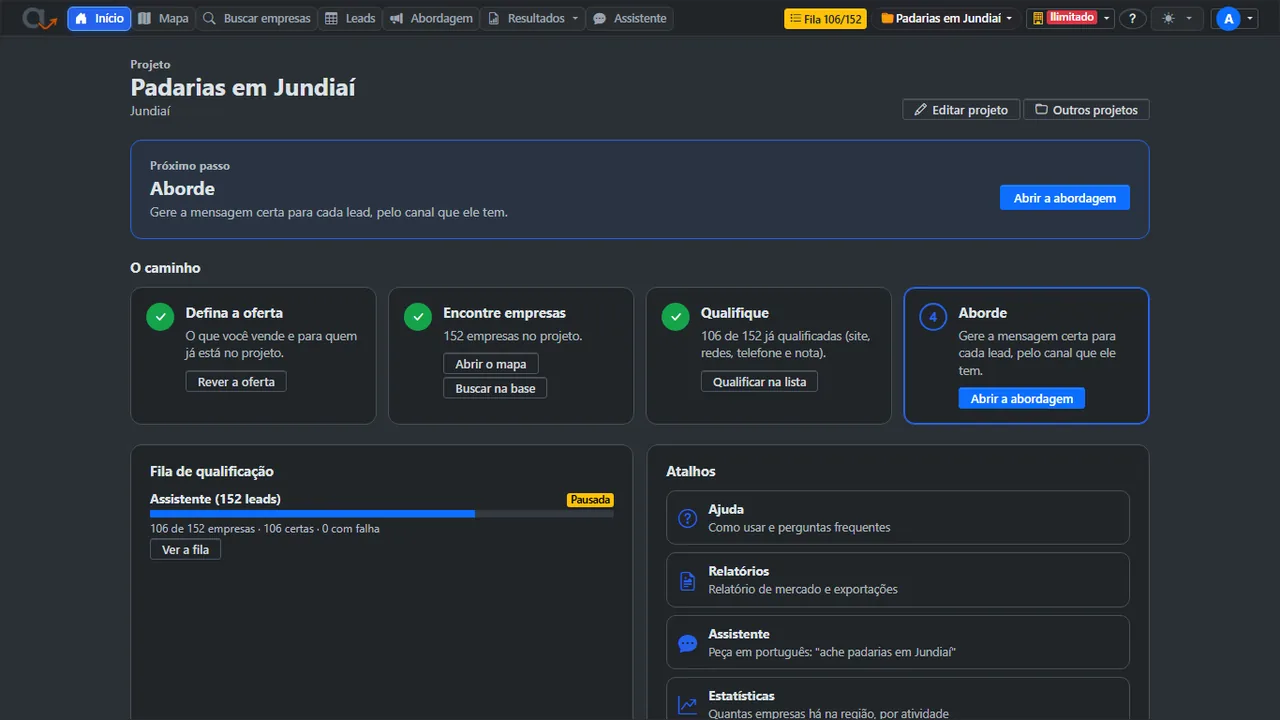Click the Assistente chat bubble icon in Atalhos
This screenshot has width=1280, height=720.
[x=687, y=643]
